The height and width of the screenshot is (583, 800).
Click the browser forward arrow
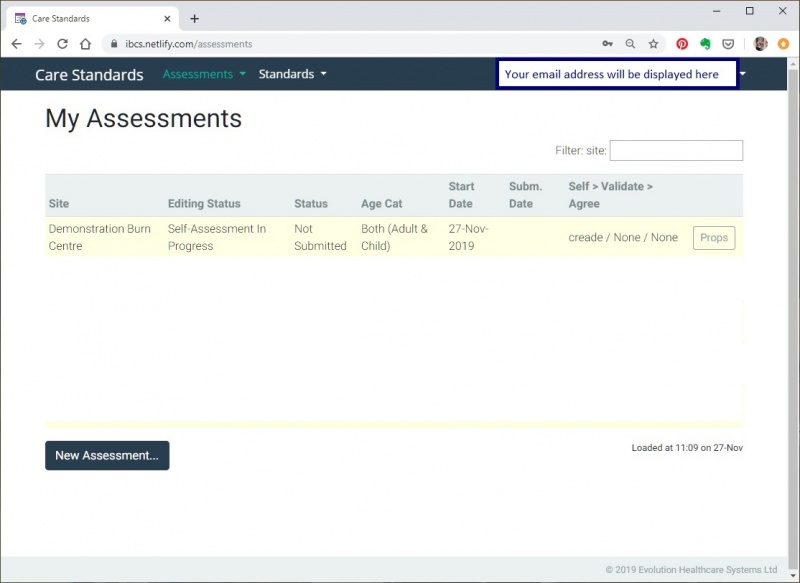39,44
